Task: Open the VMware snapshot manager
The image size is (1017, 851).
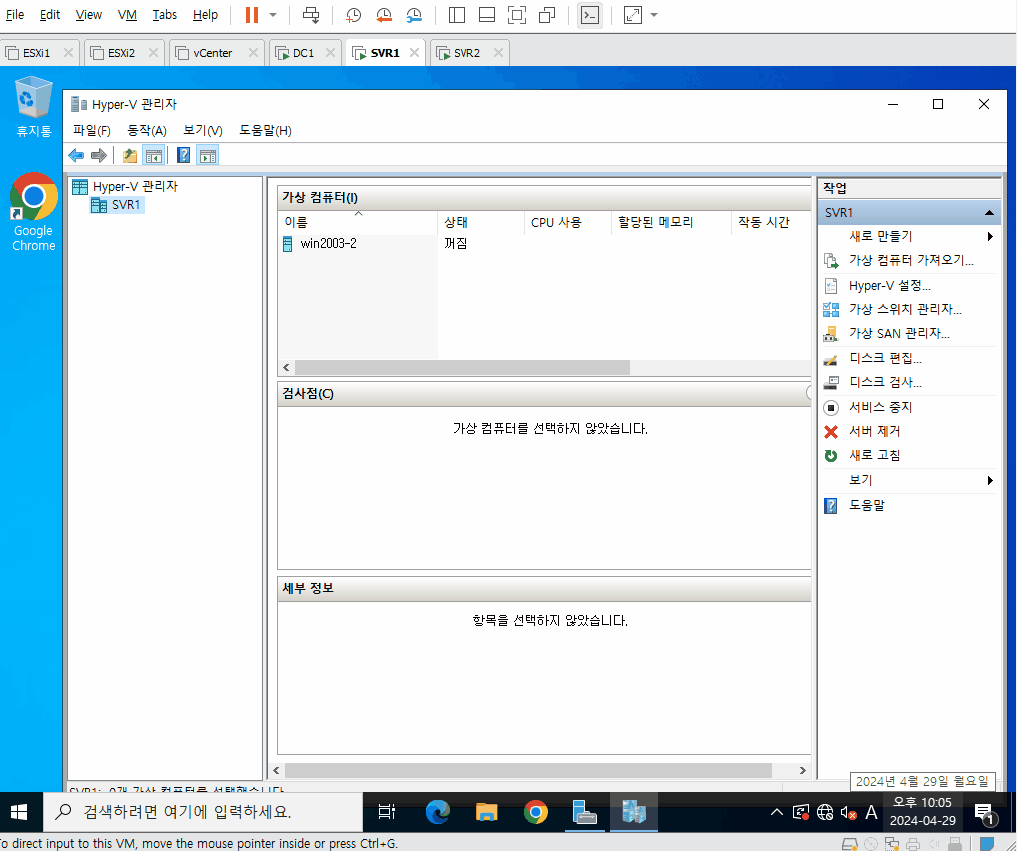Action: [x=414, y=15]
